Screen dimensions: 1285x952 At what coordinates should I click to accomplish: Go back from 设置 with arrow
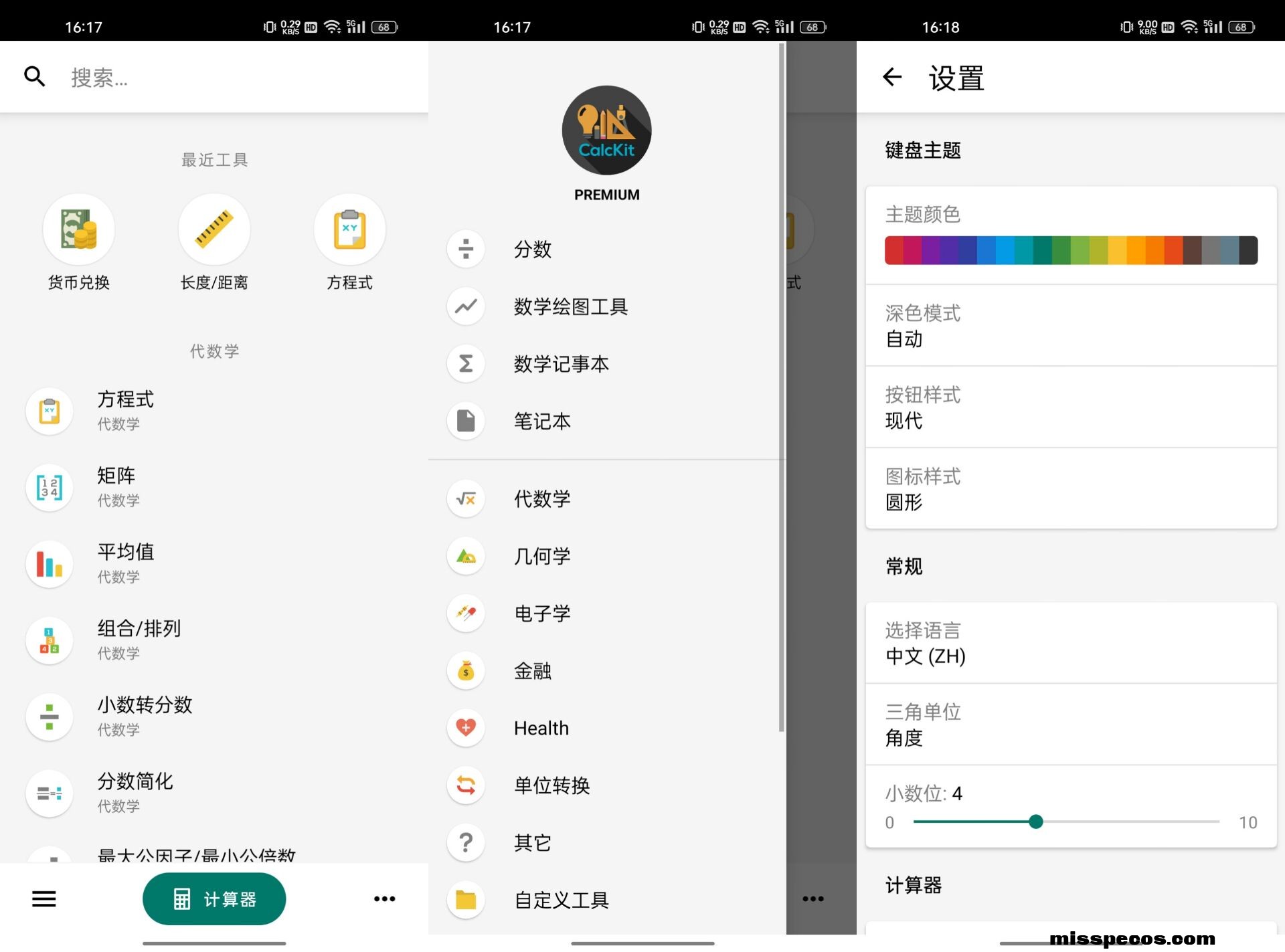click(x=892, y=77)
